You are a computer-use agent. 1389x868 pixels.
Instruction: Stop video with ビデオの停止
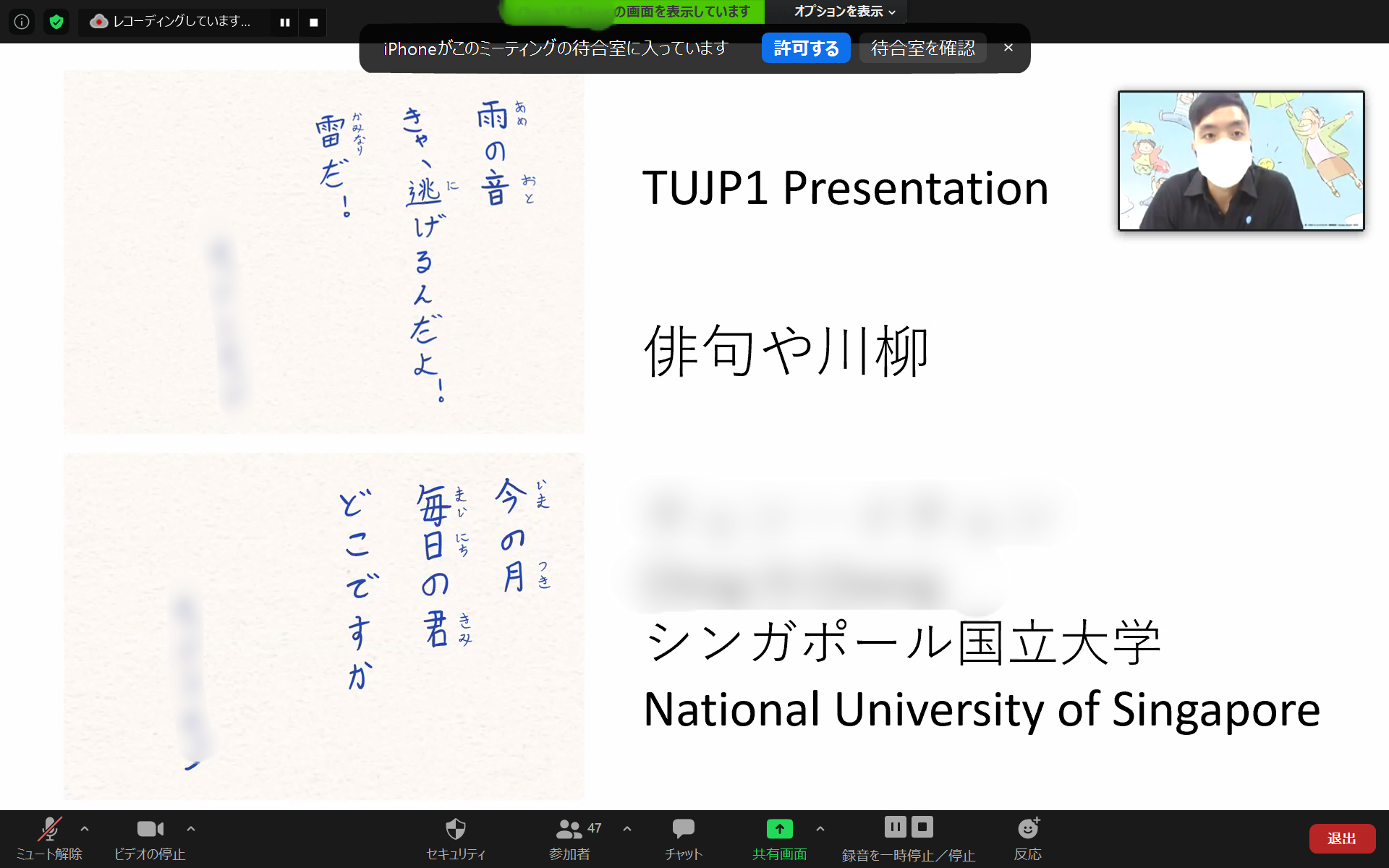(x=150, y=838)
